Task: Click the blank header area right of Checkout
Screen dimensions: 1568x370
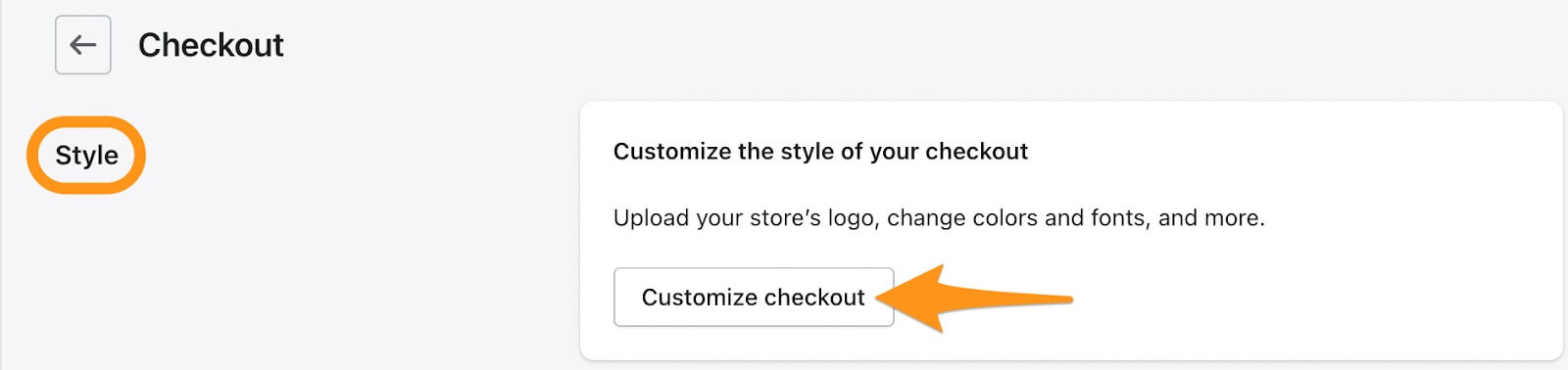Action: point(882,45)
